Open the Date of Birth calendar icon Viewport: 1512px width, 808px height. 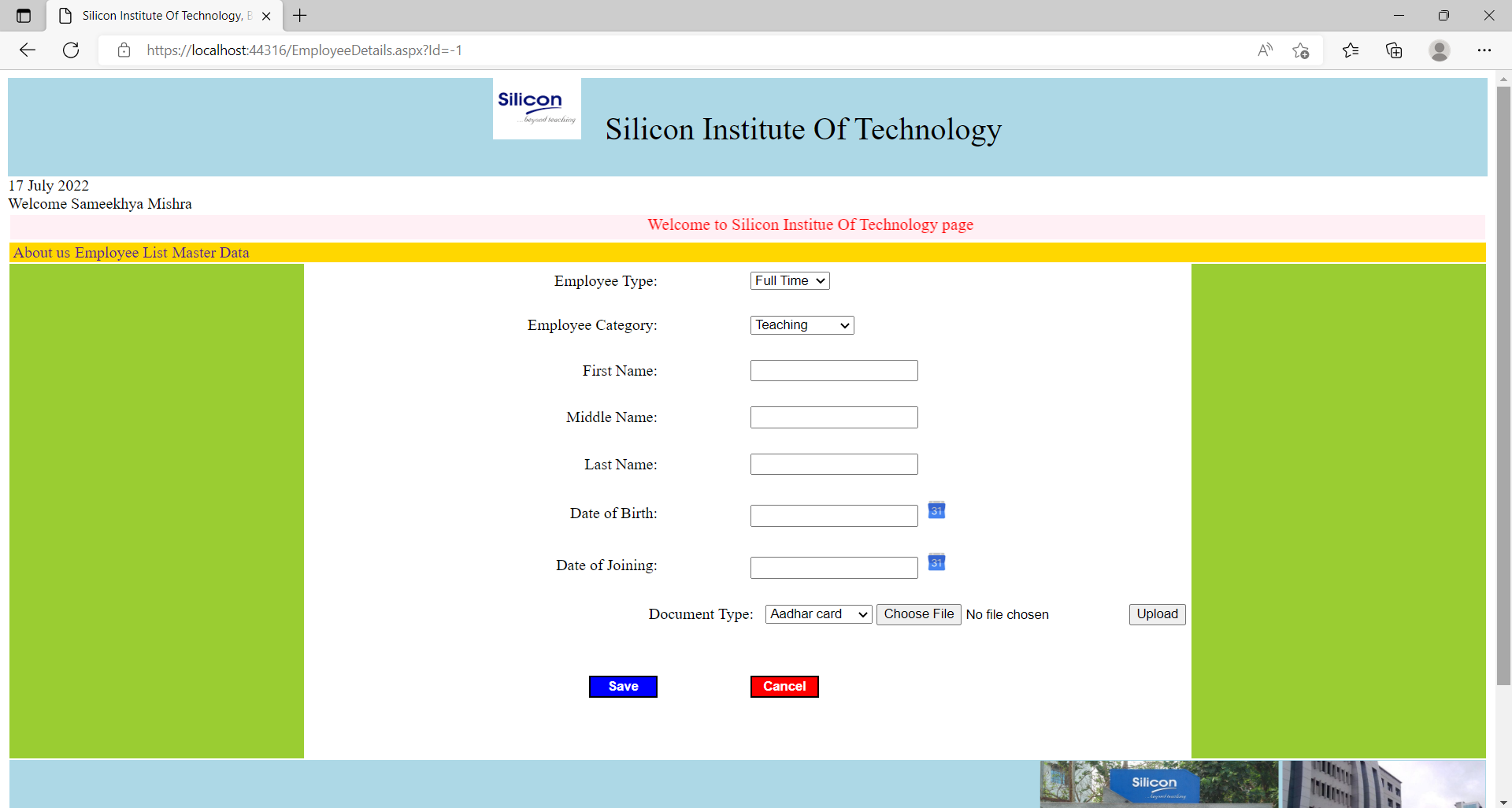click(x=936, y=510)
